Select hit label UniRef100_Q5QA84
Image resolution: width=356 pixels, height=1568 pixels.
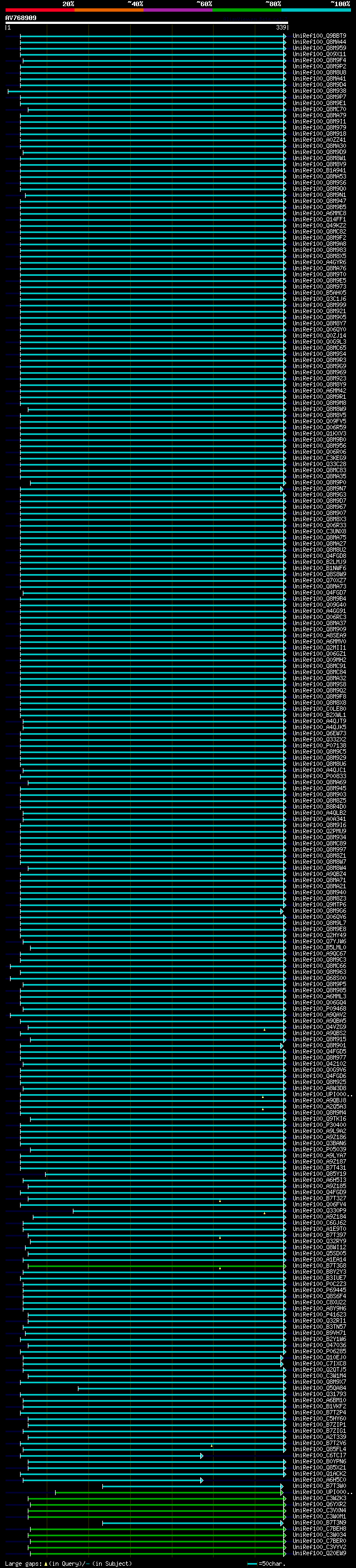[x=319, y=1388]
